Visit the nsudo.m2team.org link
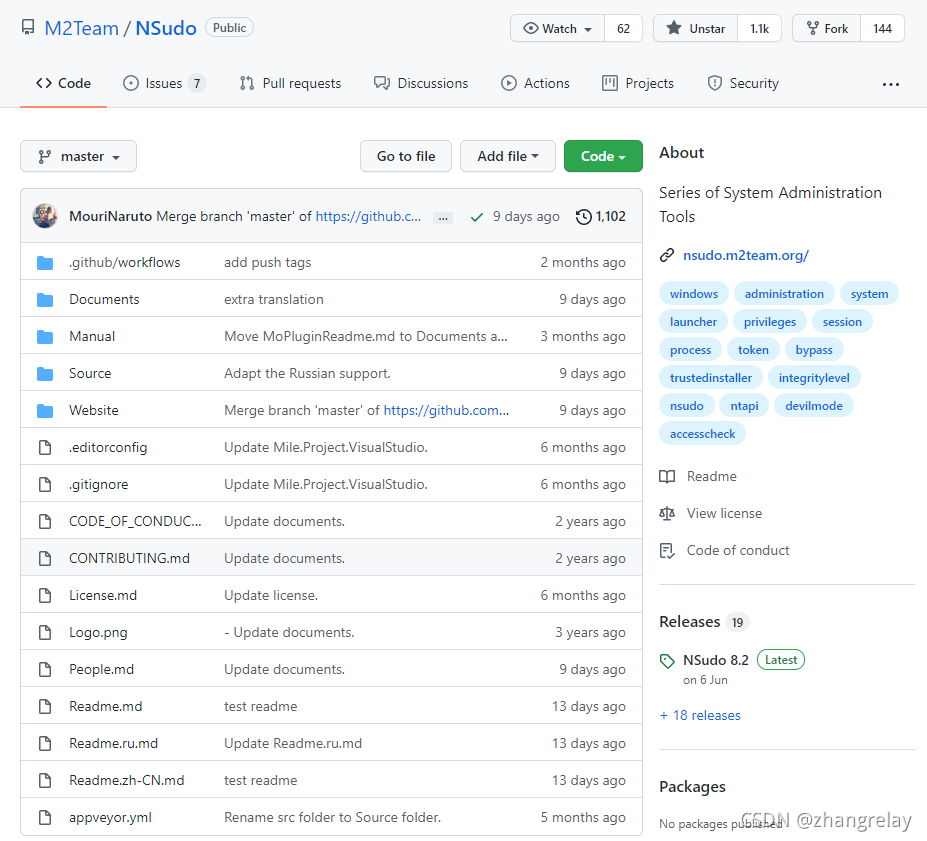Viewport: 927px width, 841px height. tap(746, 255)
